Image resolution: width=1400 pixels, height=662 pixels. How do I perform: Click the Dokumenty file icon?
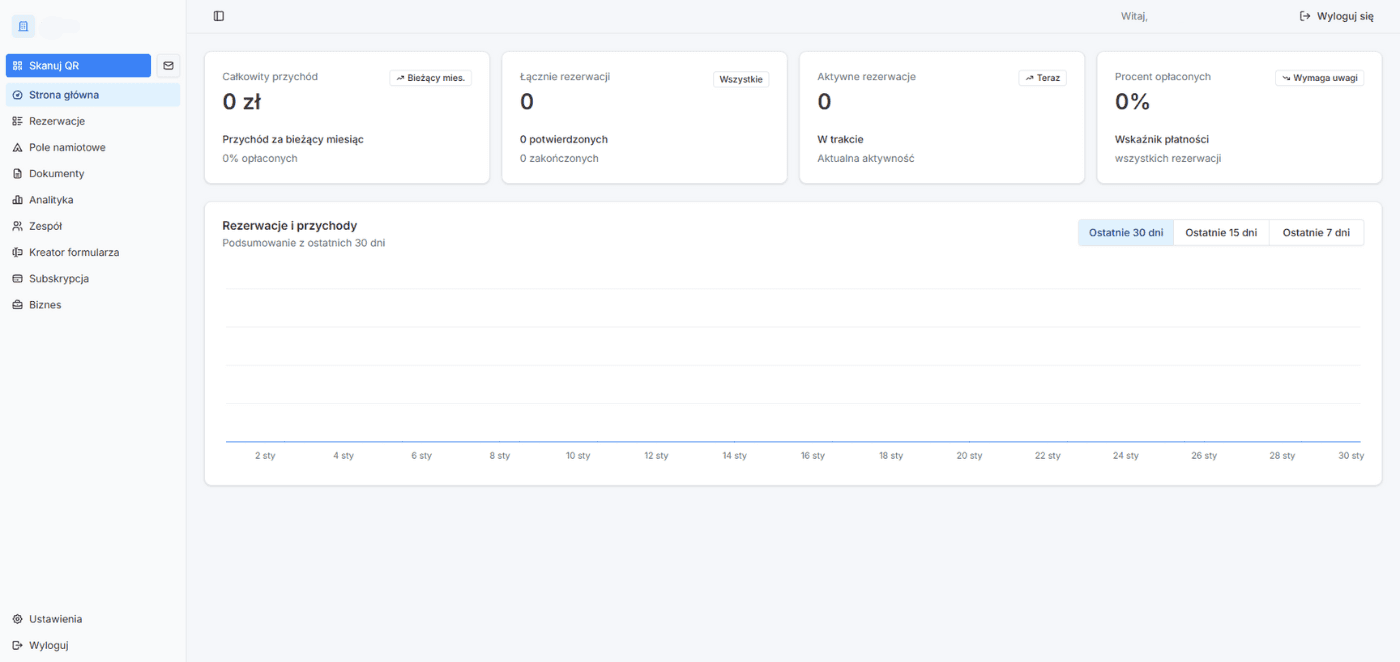[18, 173]
